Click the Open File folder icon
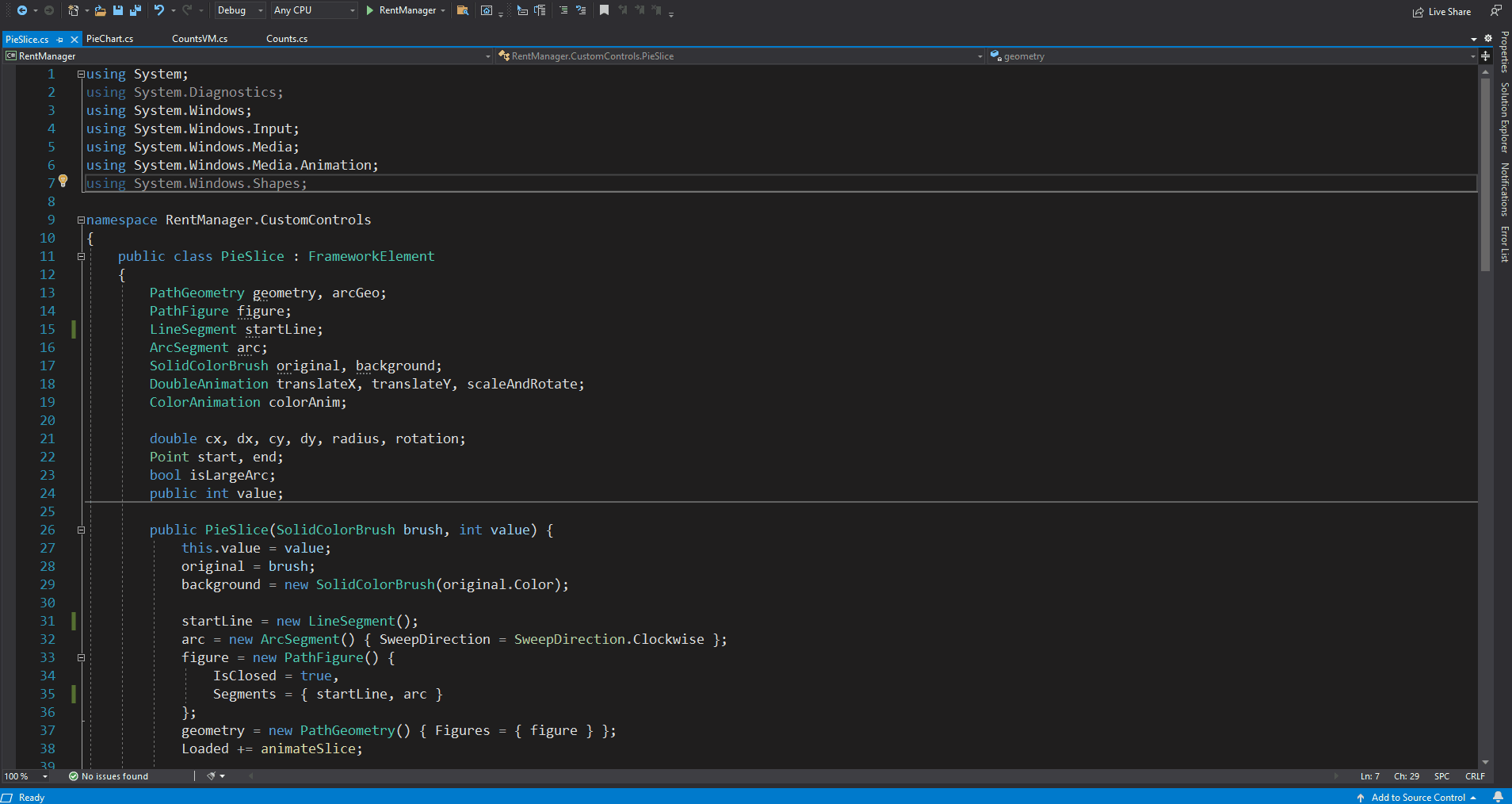This screenshot has height=804, width=1512. coord(100,10)
